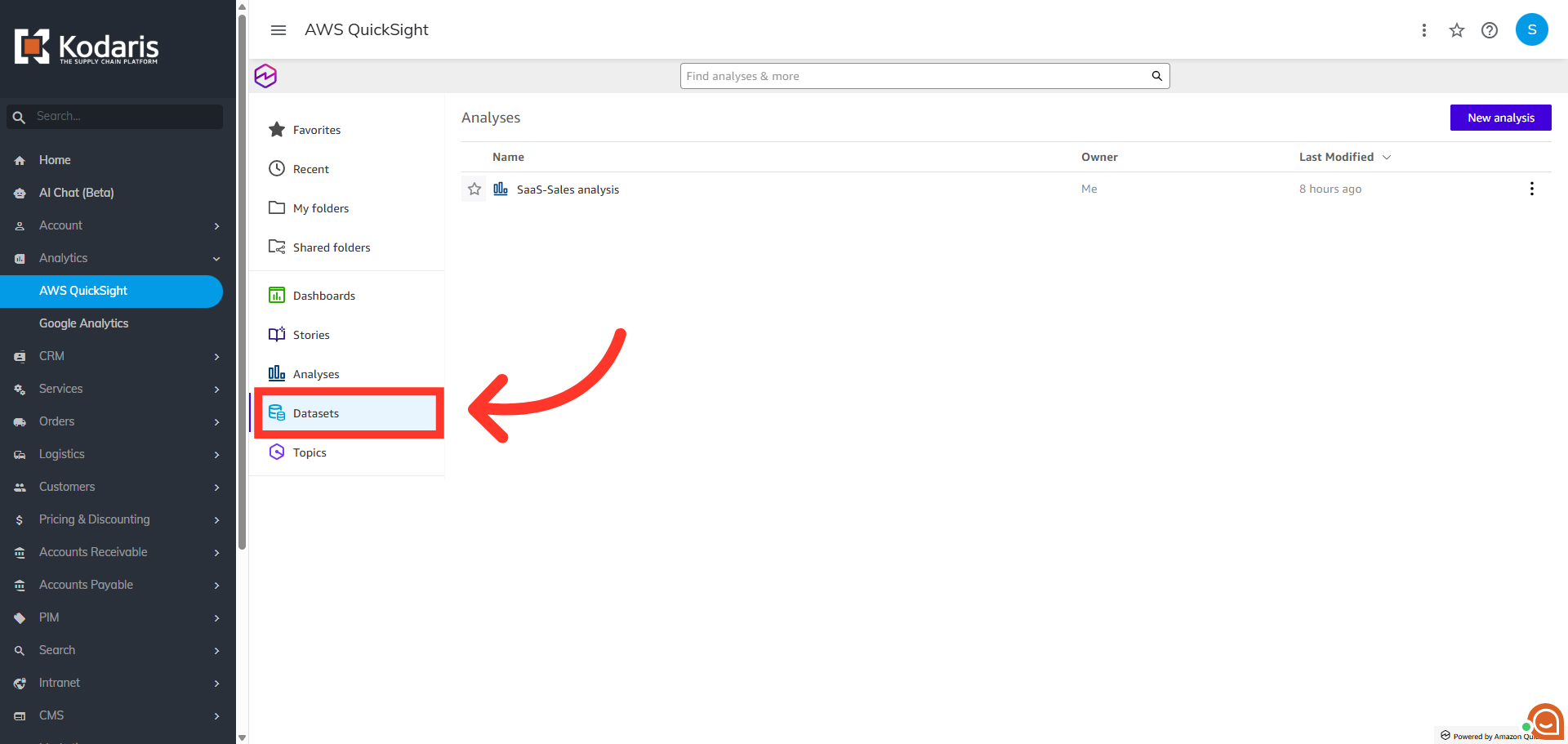Image resolution: width=1568 pixels, height=744 pixels.
Task: Expand the CRM menu chevron
Action: tap(216, 357)
